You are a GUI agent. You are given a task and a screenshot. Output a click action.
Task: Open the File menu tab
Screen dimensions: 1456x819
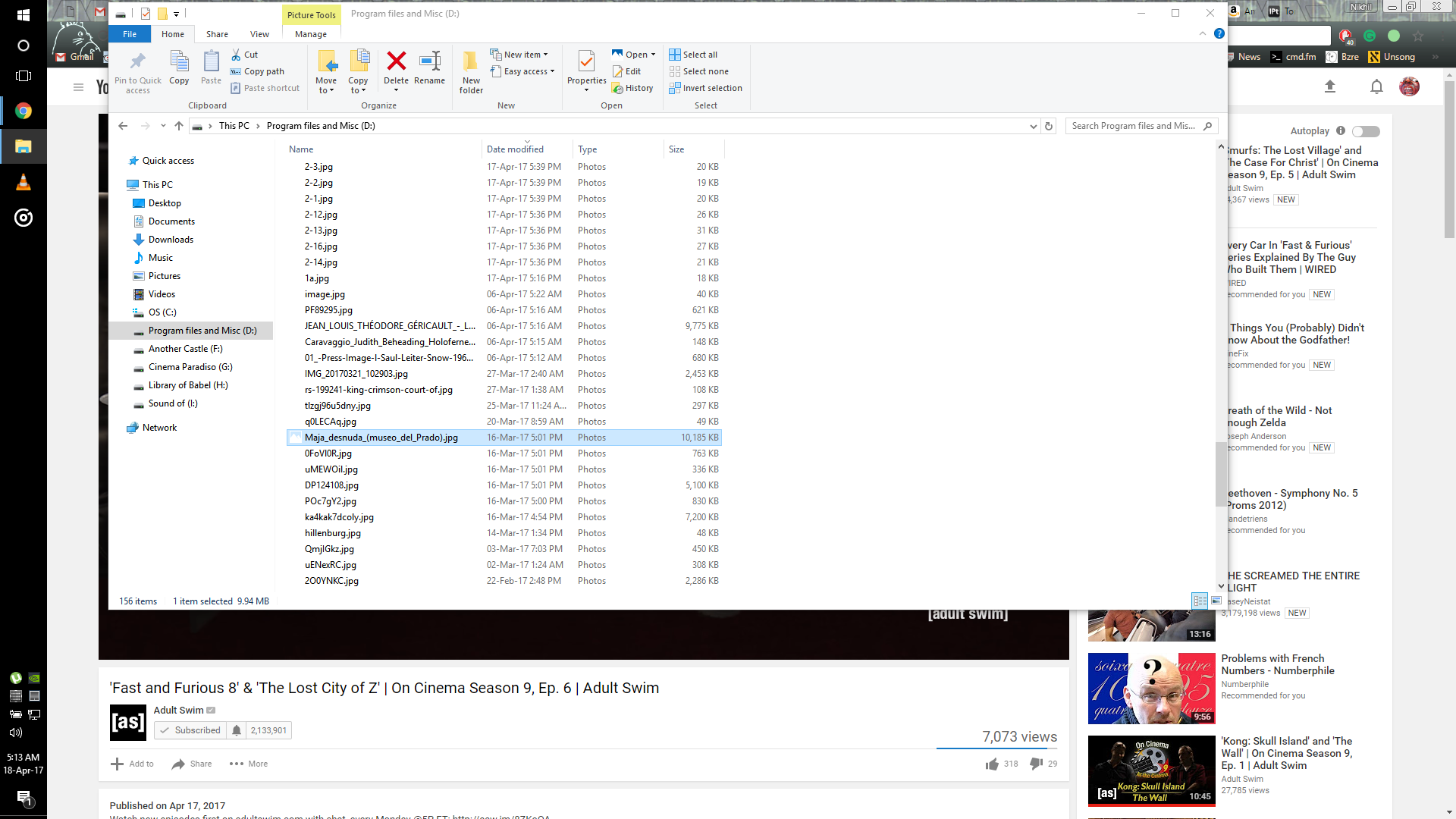pos(130,34)
